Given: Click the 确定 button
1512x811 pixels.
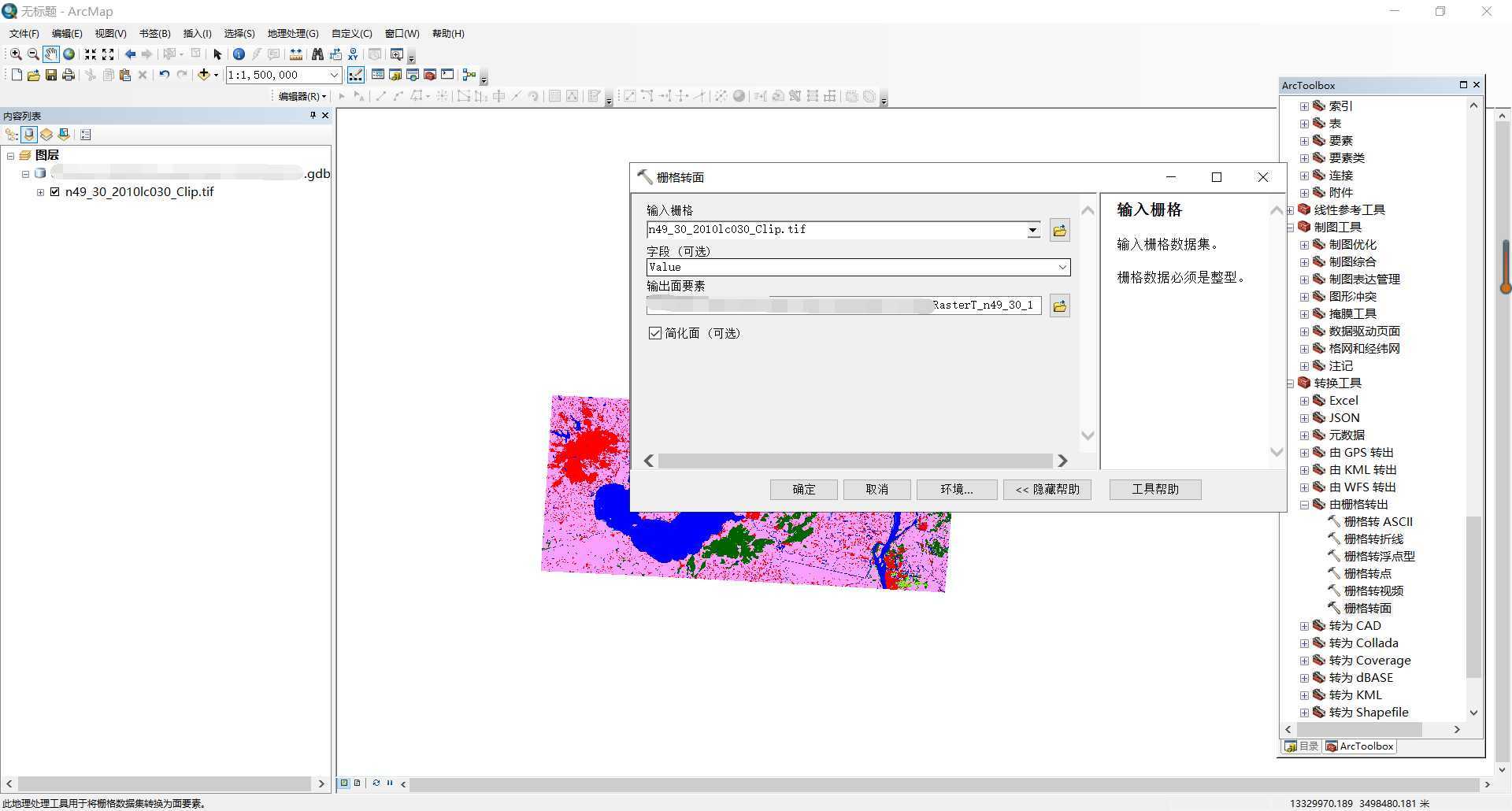Looking at the screenshot, I should (803, 489).
